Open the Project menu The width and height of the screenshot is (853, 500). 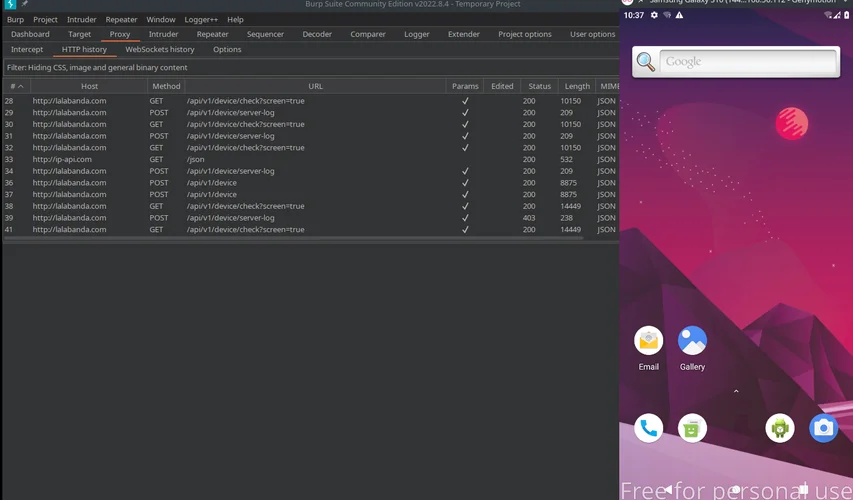[45, 20]
